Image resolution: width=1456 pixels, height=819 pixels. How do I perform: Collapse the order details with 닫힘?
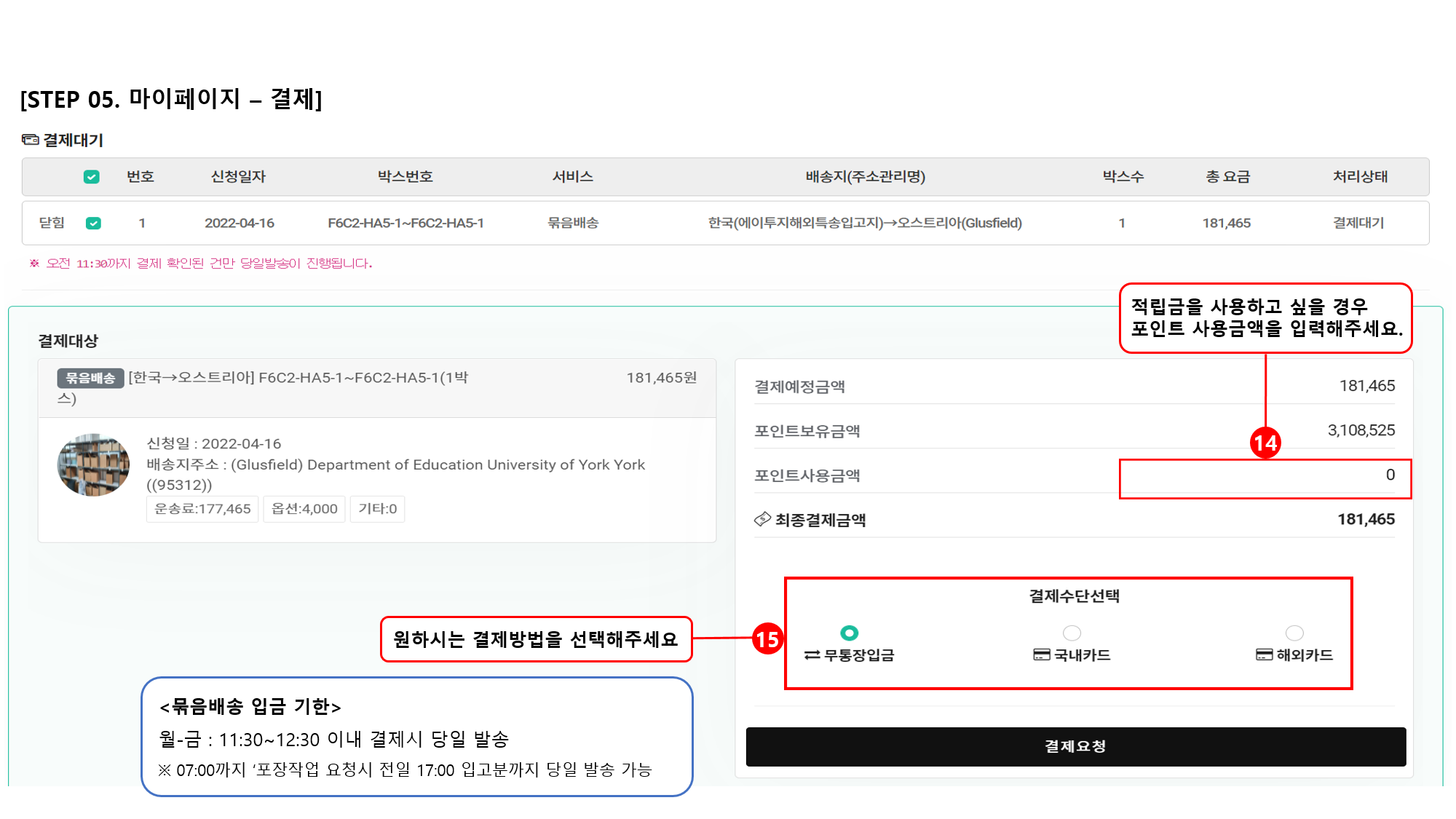pyautogui.click(x=52, y=223)
